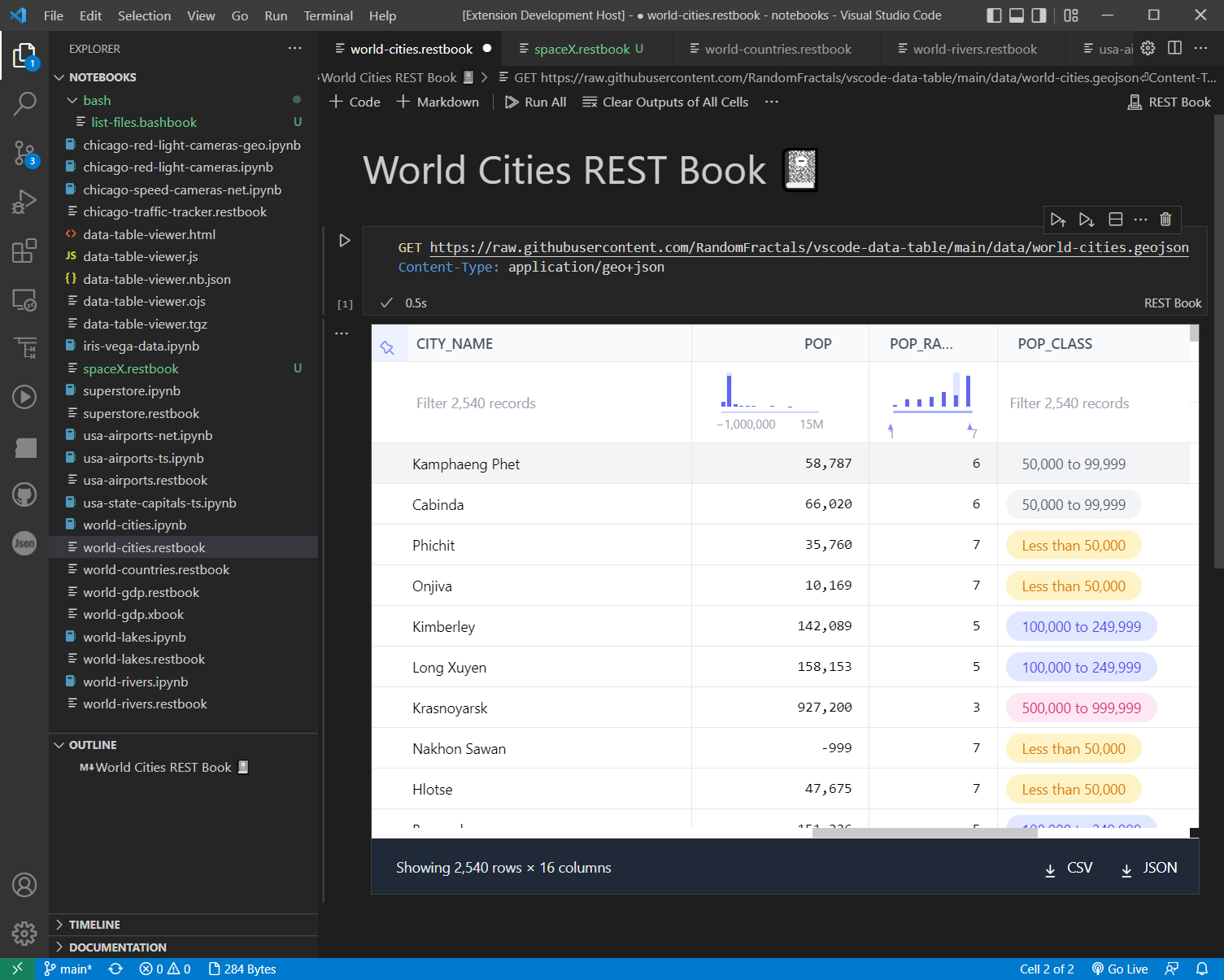1224x980 pixels.
Task: Open cell output more actions
Action: (x=342, y=333)
